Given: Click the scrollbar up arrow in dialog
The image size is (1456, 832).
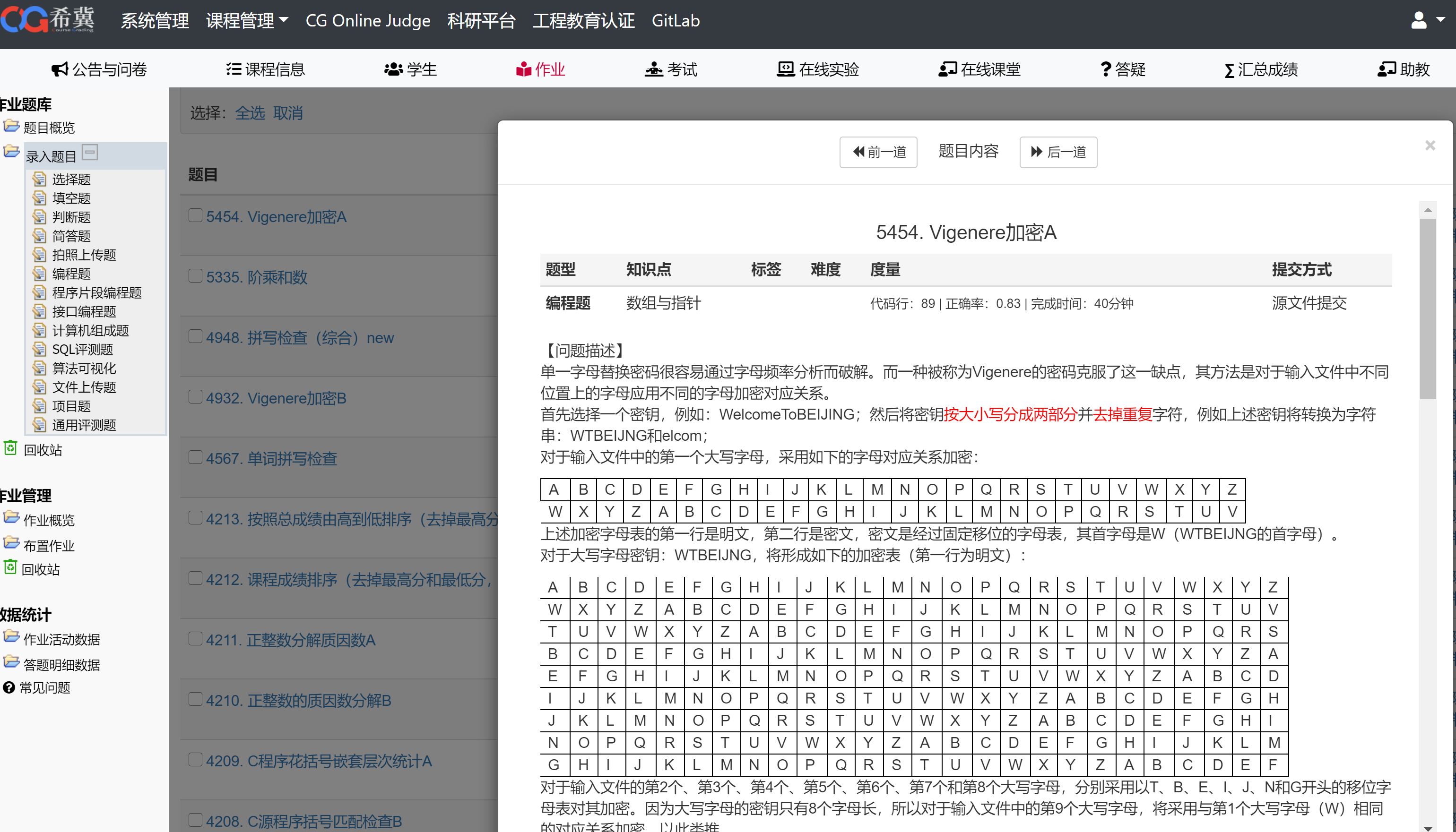Looking at the screenshot, I should [x=1428, y=210].
